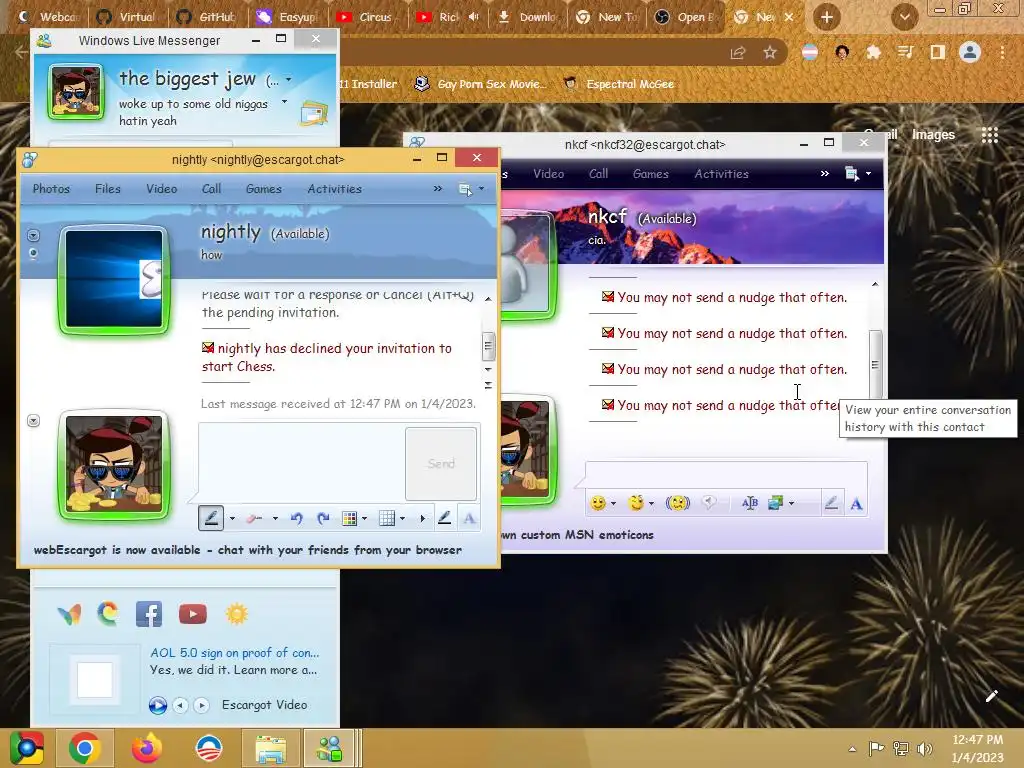Click the nightly chat message input area
Screen dimensions: 1024x768
302,462
